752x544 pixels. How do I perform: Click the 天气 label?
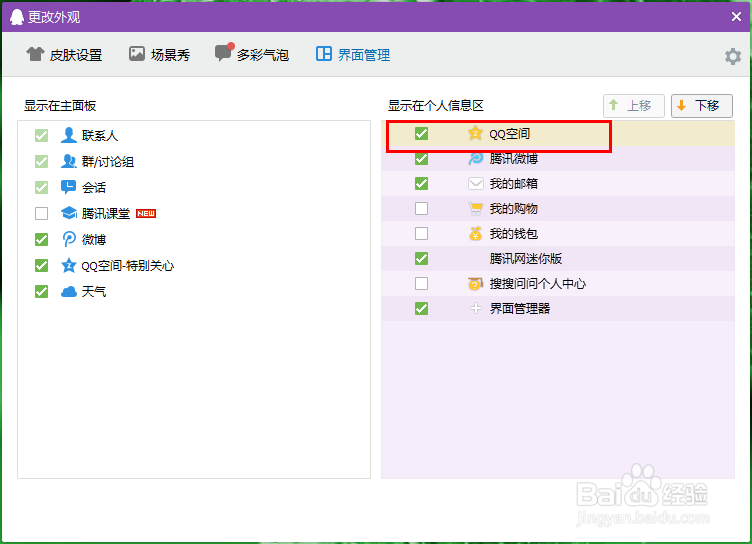coord(94,291)
